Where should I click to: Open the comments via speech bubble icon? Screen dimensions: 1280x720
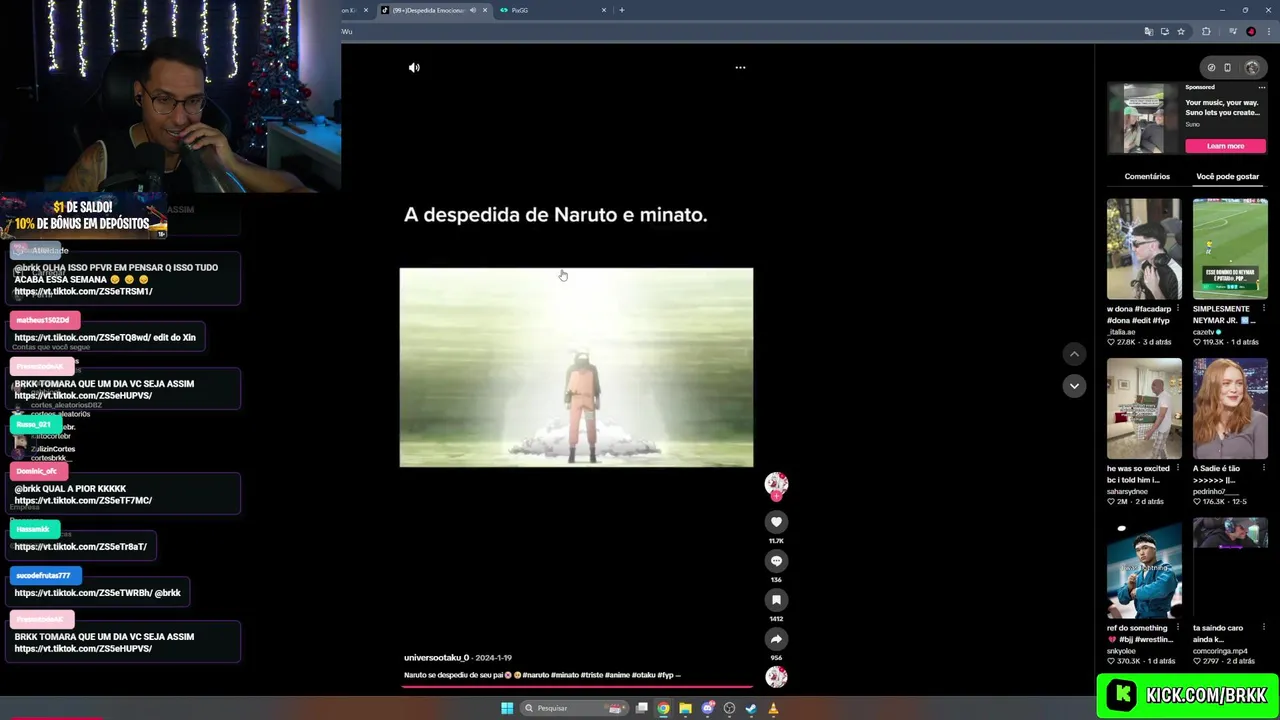click(776, 561)
